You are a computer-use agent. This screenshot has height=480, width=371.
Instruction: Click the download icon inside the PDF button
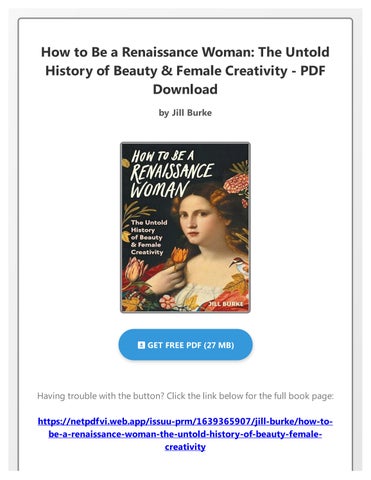click(x=141, y=345)
